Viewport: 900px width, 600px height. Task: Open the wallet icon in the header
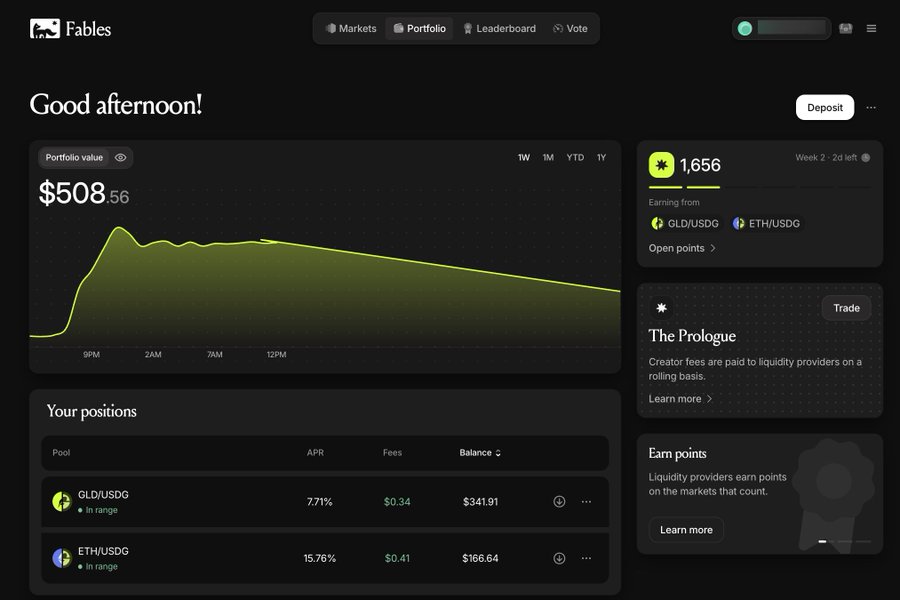[x=845, y=28]
